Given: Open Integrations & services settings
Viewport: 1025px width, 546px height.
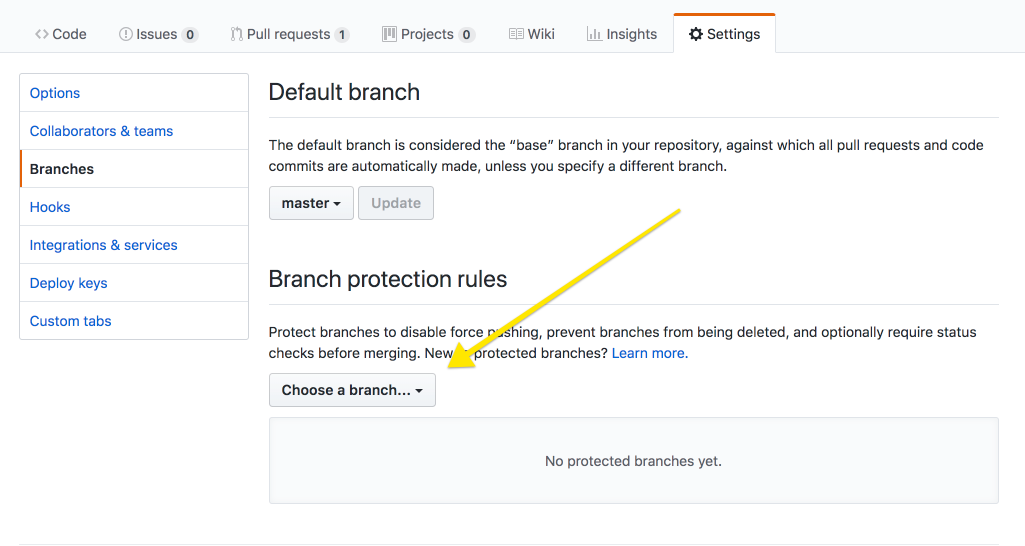Looking at the screenshot, I should (x=134, y=245).
